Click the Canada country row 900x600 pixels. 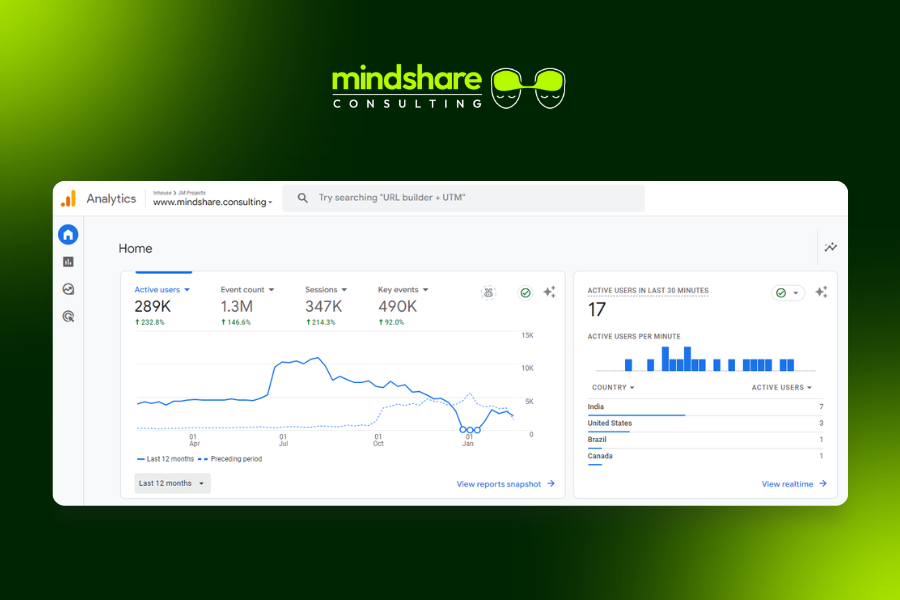click(x=705, y=457)
